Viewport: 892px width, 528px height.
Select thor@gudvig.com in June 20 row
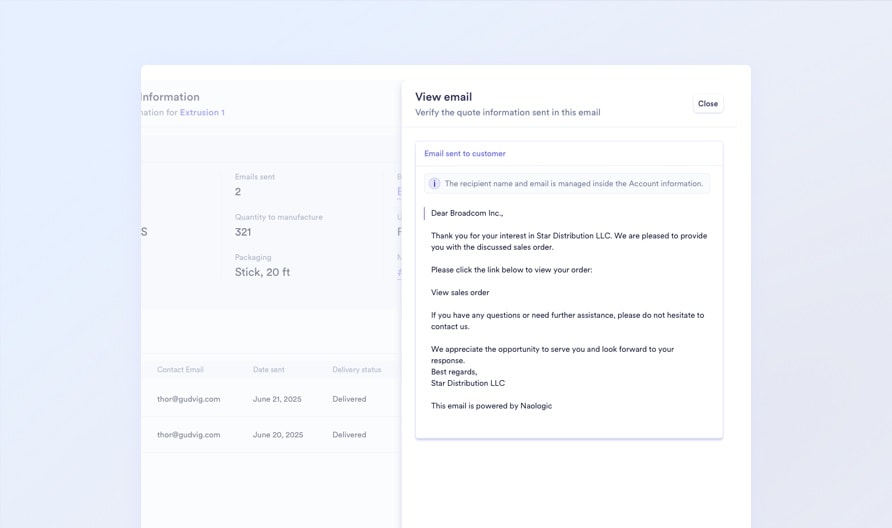click(188, 435)
